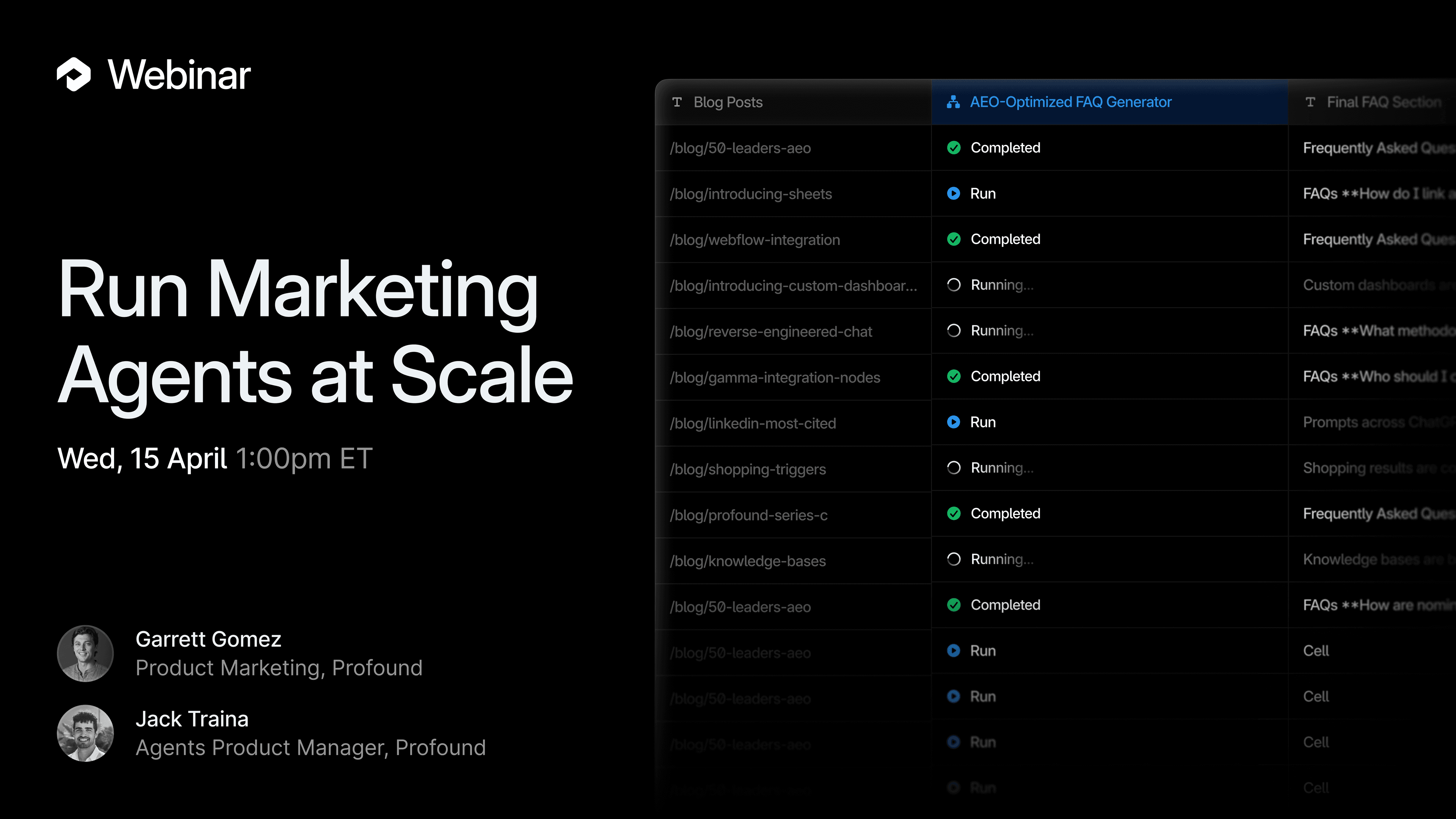The image size is (1456, 819).
Task: Click the '1:00pm ET' time text
Action: click(x=304, y=458)
